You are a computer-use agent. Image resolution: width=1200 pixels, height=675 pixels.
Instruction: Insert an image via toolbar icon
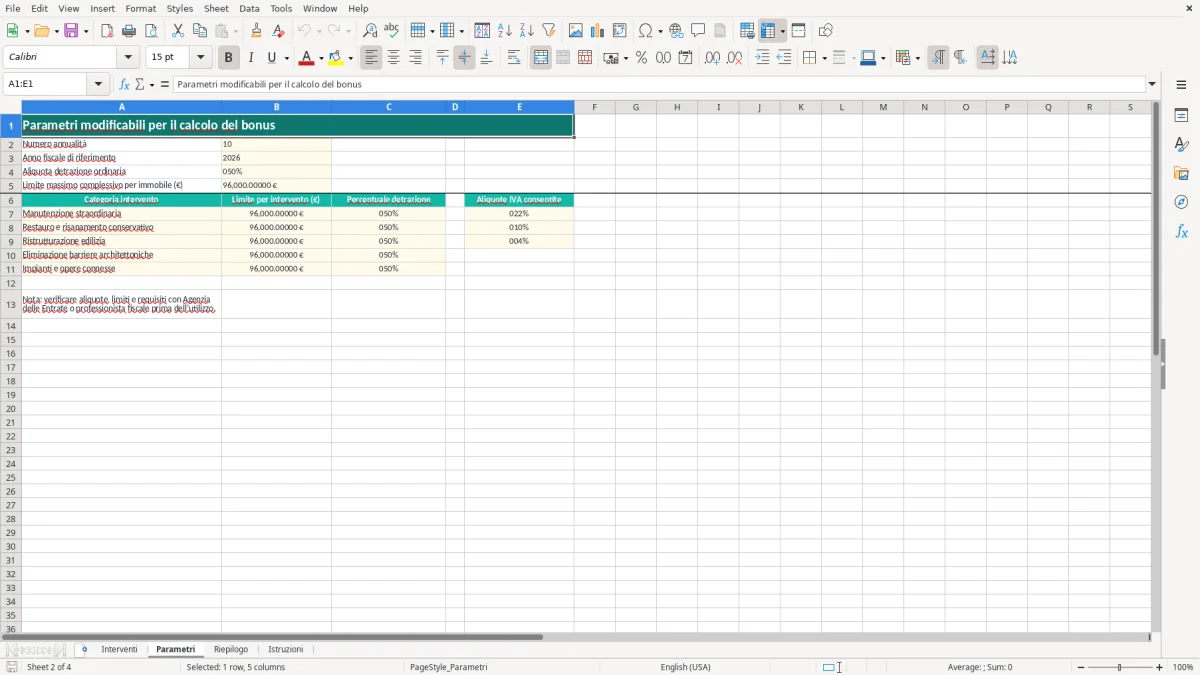576,31
